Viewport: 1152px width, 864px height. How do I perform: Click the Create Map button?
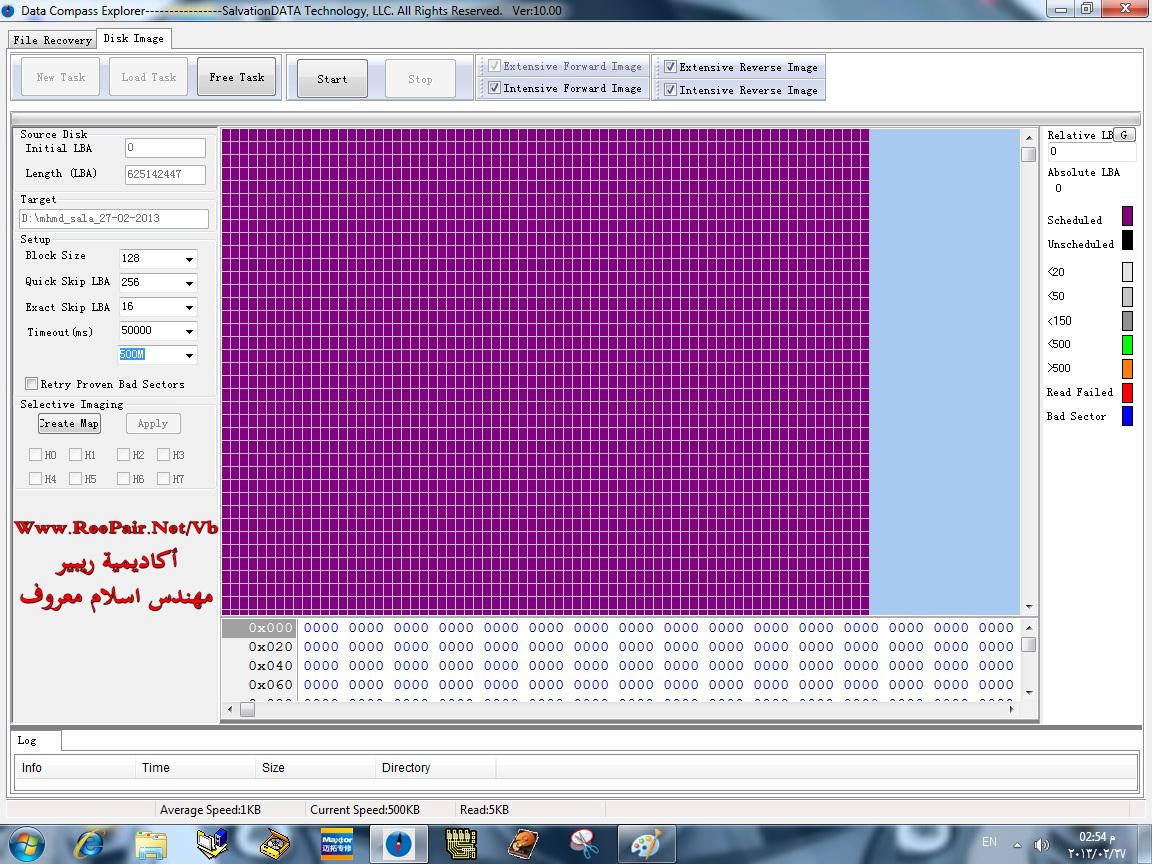(x=69, y=424)
